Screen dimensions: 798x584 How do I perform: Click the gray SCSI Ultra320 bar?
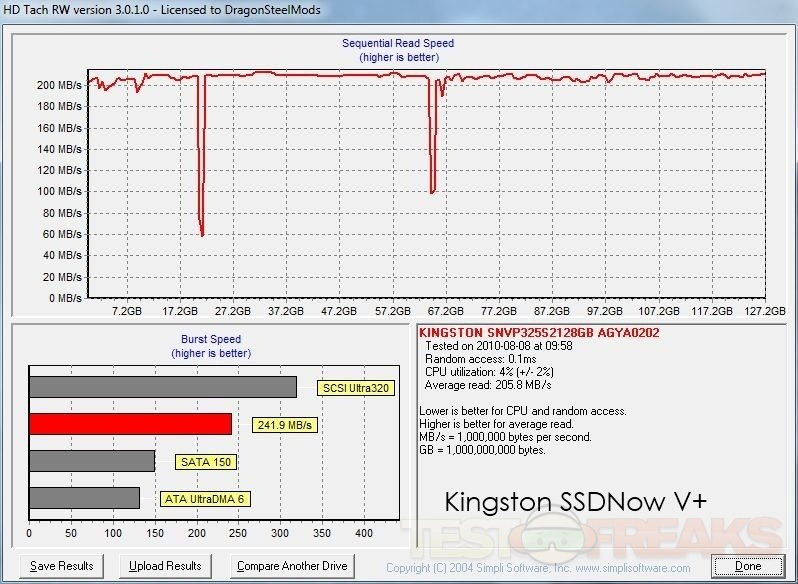click(x=162, y=387)
